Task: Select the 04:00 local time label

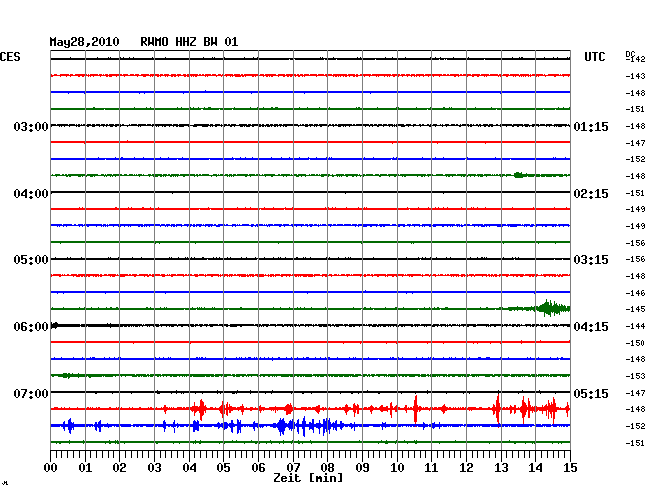Action: (x=31, y=194)
